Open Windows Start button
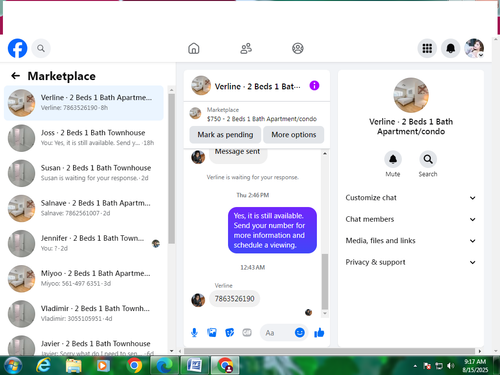Screen dimensions: 500x375 [13, 365]
